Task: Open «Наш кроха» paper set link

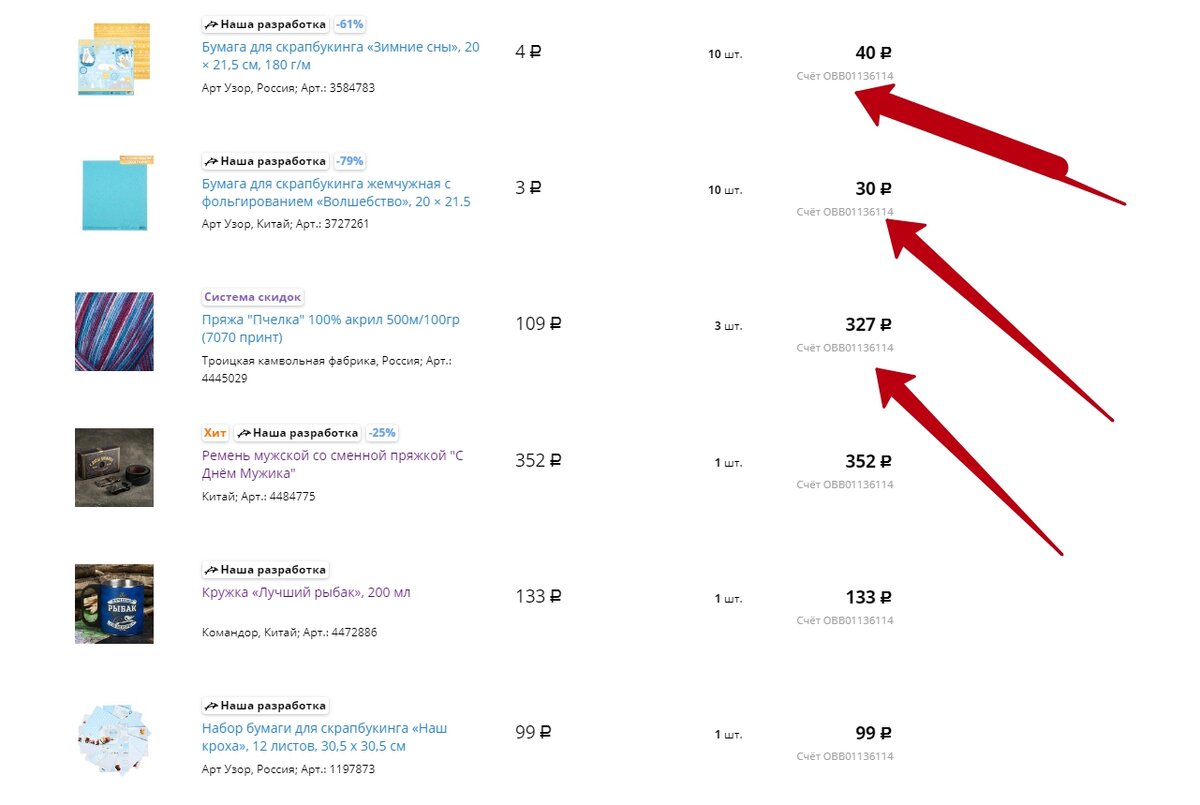Action: pos(325,737)
